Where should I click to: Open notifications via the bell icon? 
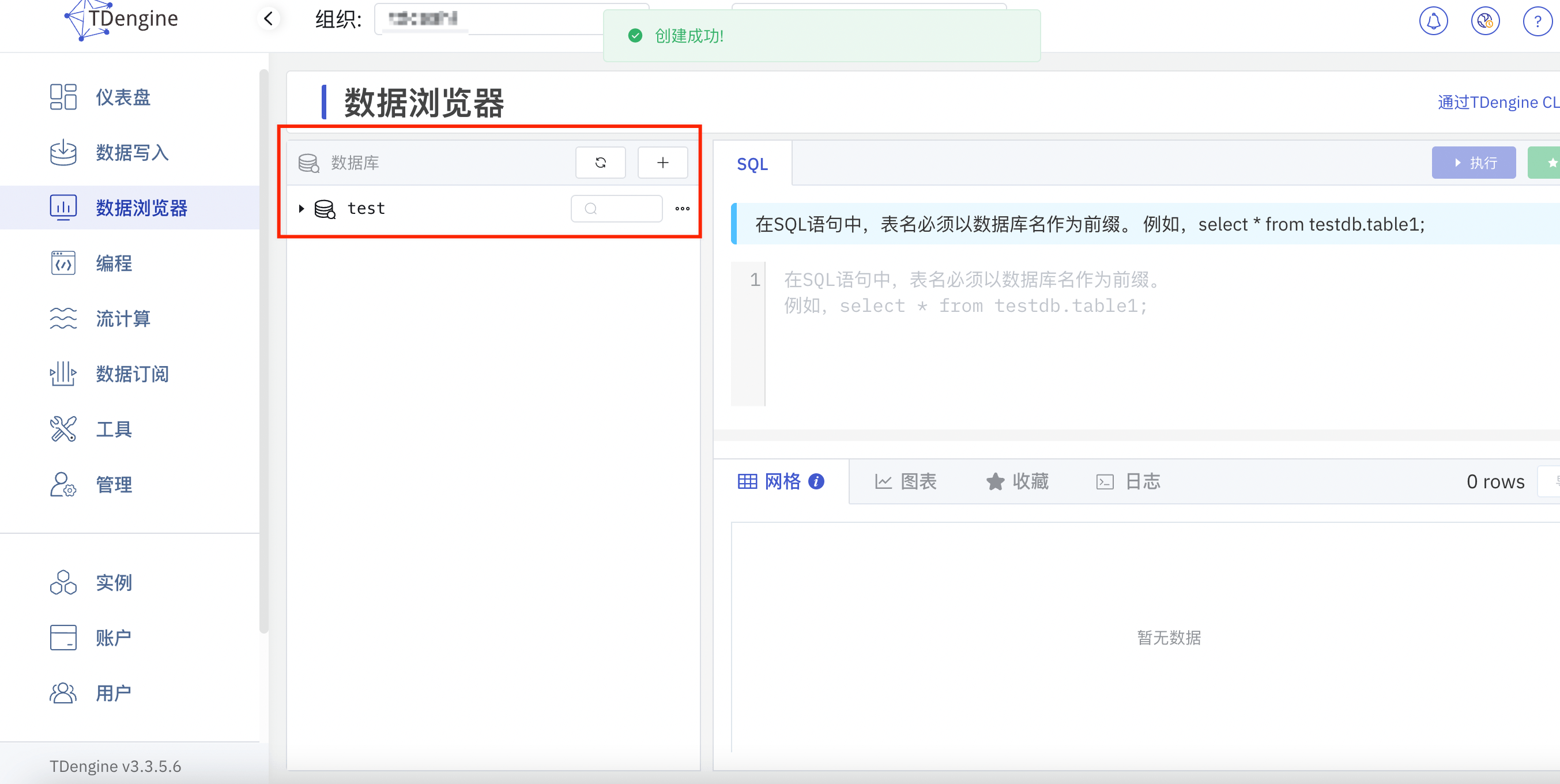[1433, 20]
